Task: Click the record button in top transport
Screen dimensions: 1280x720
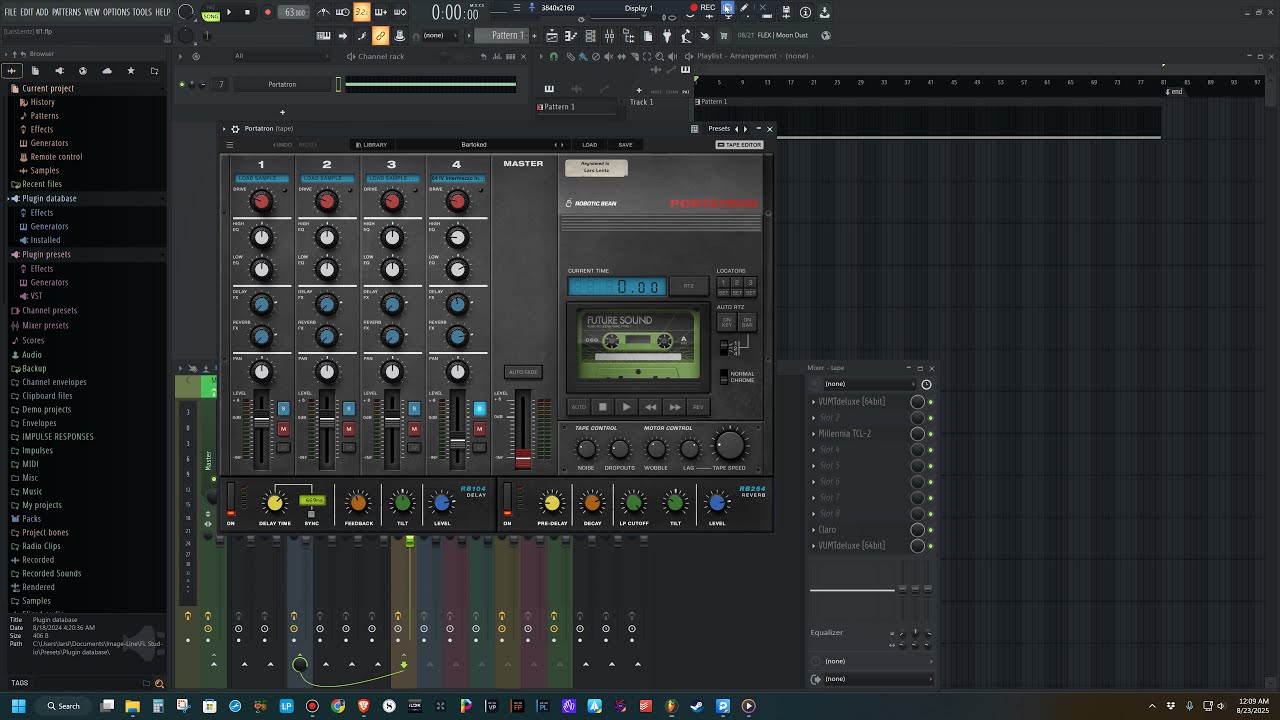Action: 267,12
